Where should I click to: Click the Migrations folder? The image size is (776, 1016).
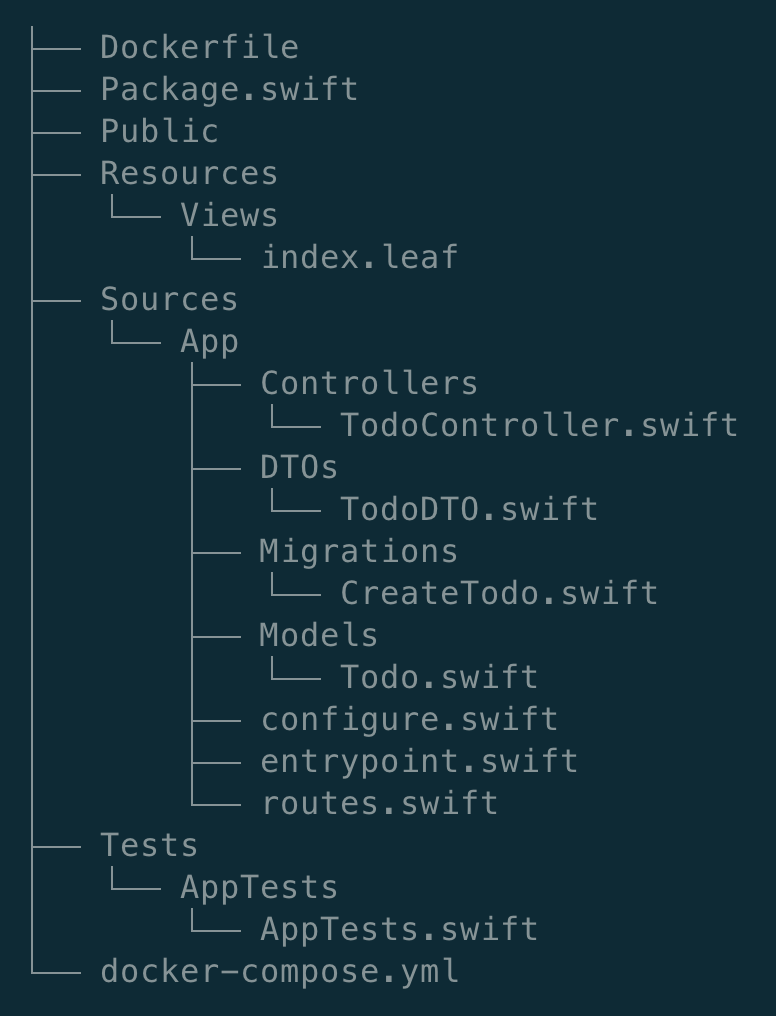coord(359,551)
